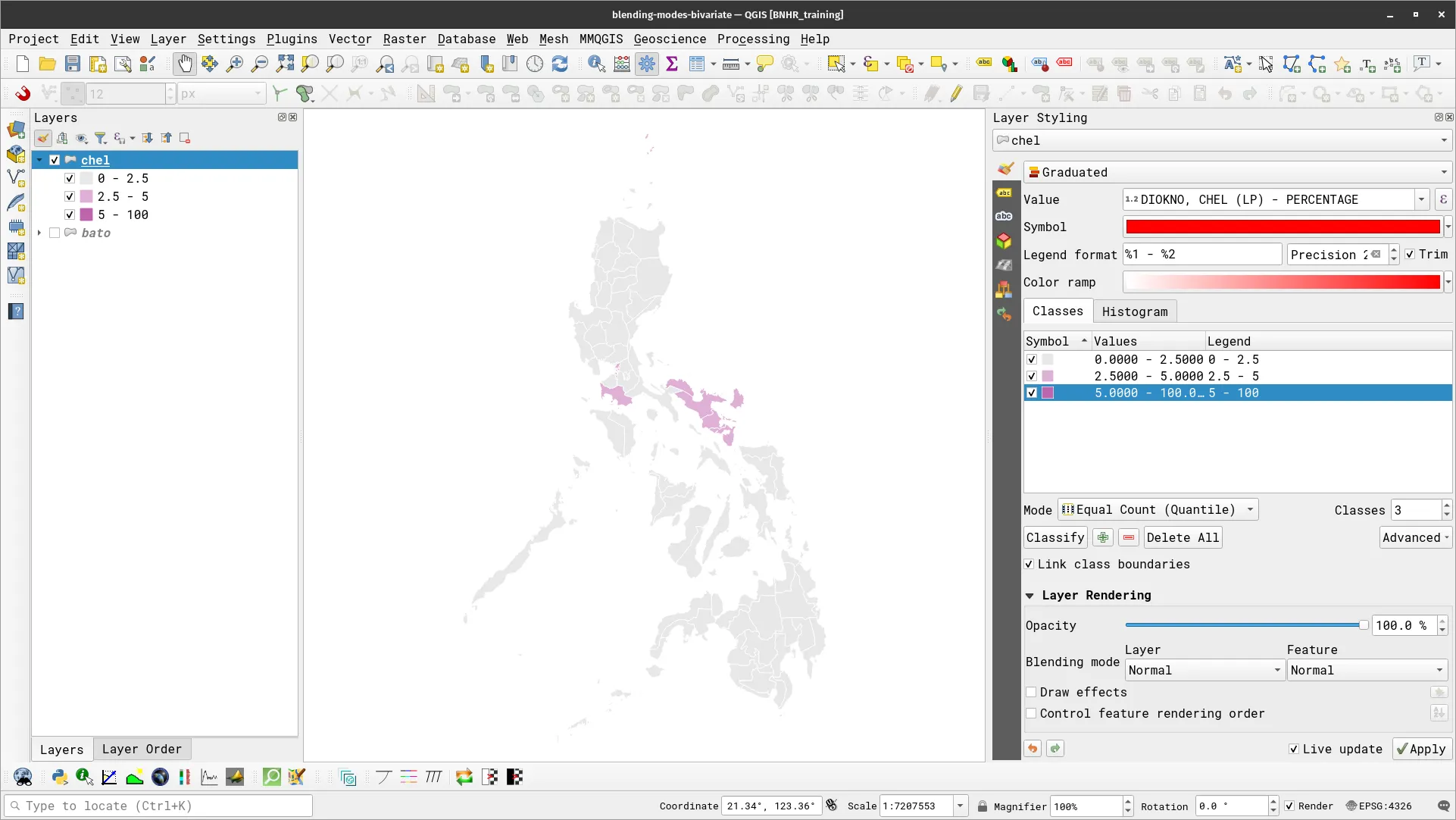The image size is (1456, 820).
Task: Expand the bato layer group
Action: [39, 233]
